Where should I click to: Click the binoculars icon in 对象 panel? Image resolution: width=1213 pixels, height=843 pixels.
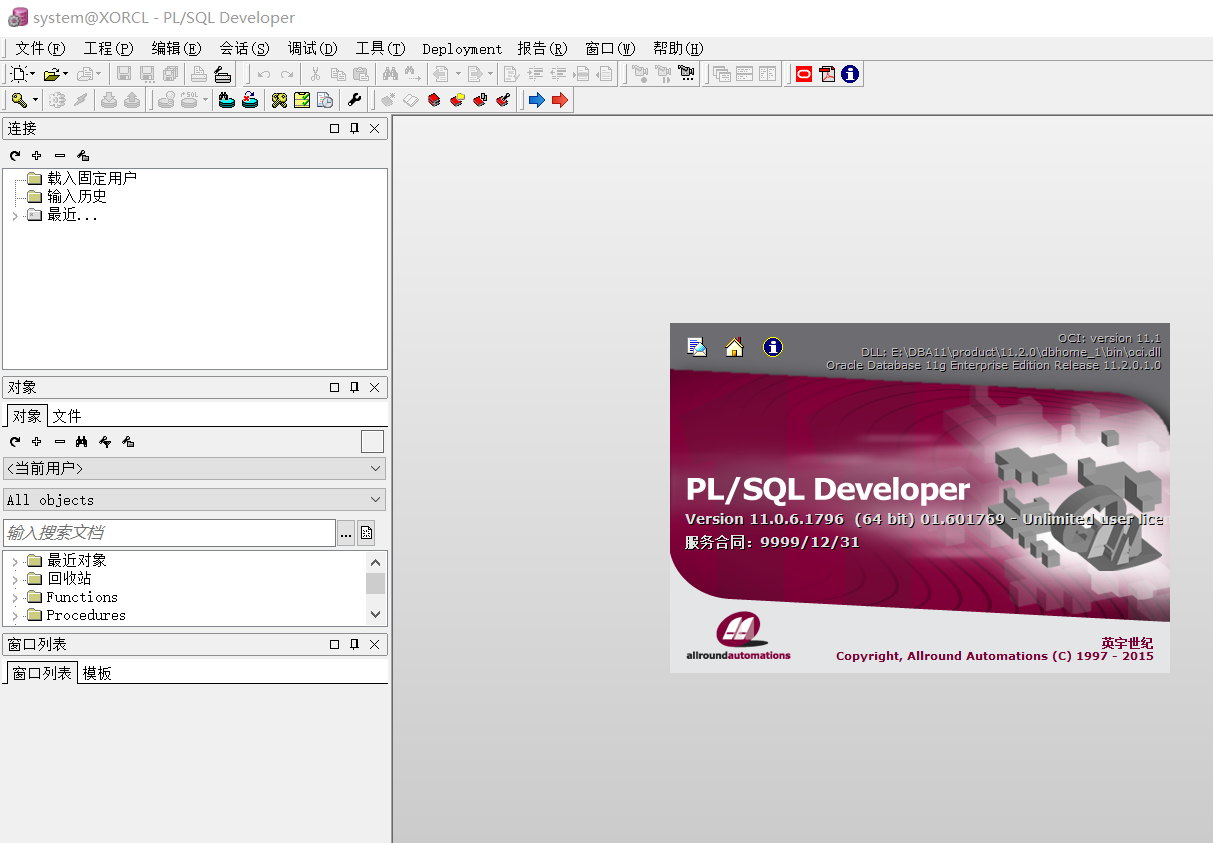coord(83,441)
